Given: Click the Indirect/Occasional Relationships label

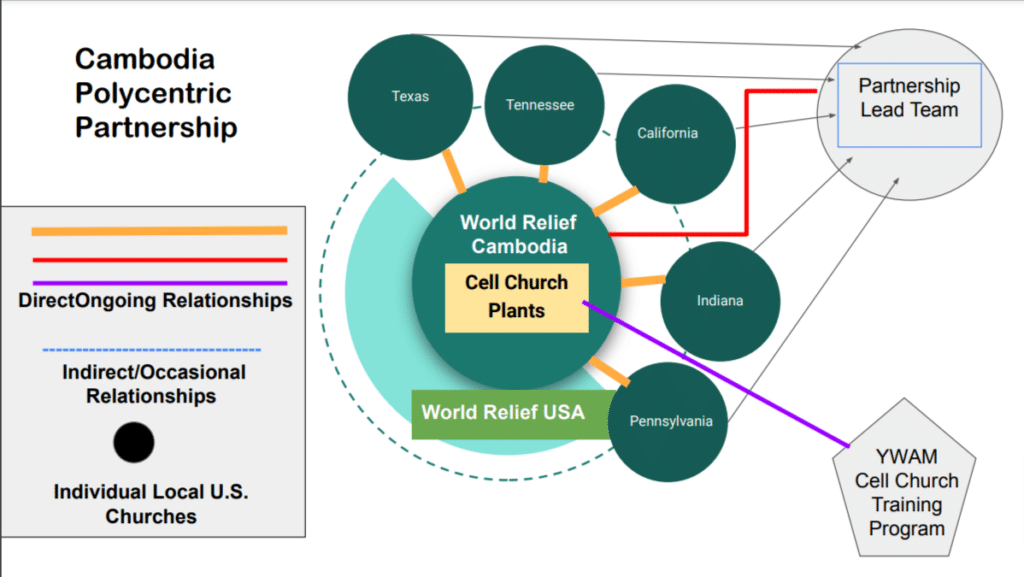Looking at the screenshot, I should [151, 384].
